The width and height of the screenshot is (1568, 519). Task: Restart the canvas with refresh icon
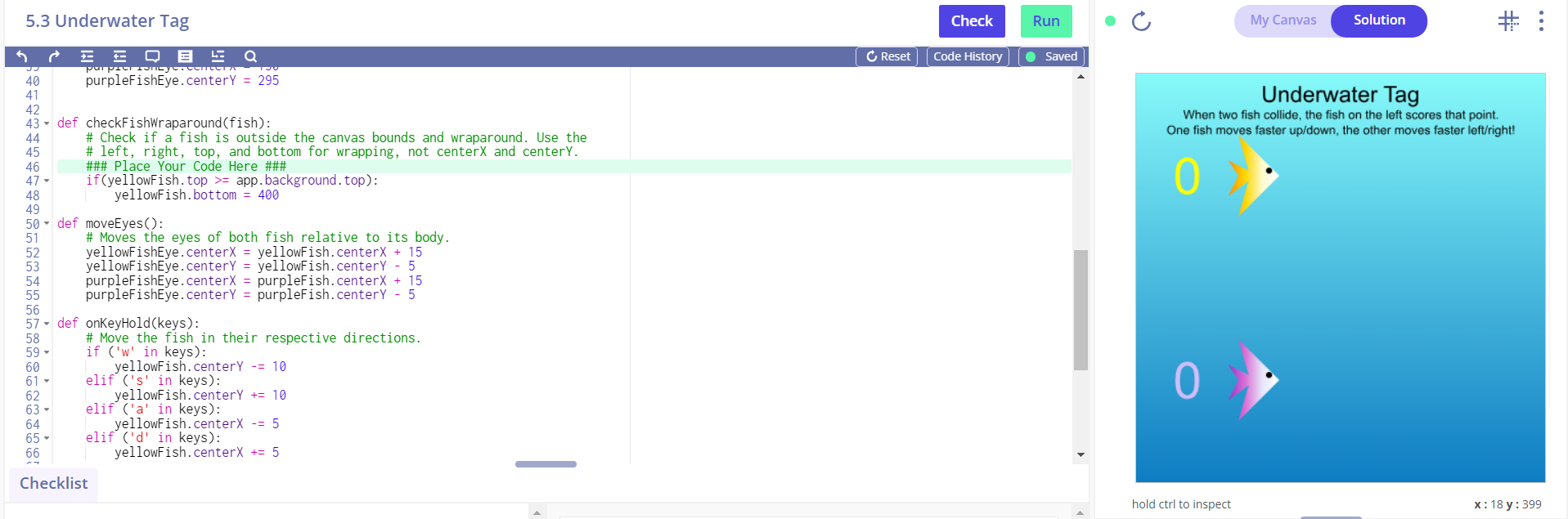1141,21
